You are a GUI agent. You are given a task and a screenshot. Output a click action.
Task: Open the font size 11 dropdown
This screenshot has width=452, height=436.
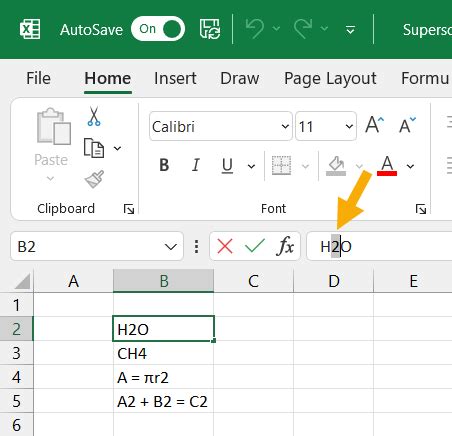coord(349,126)
